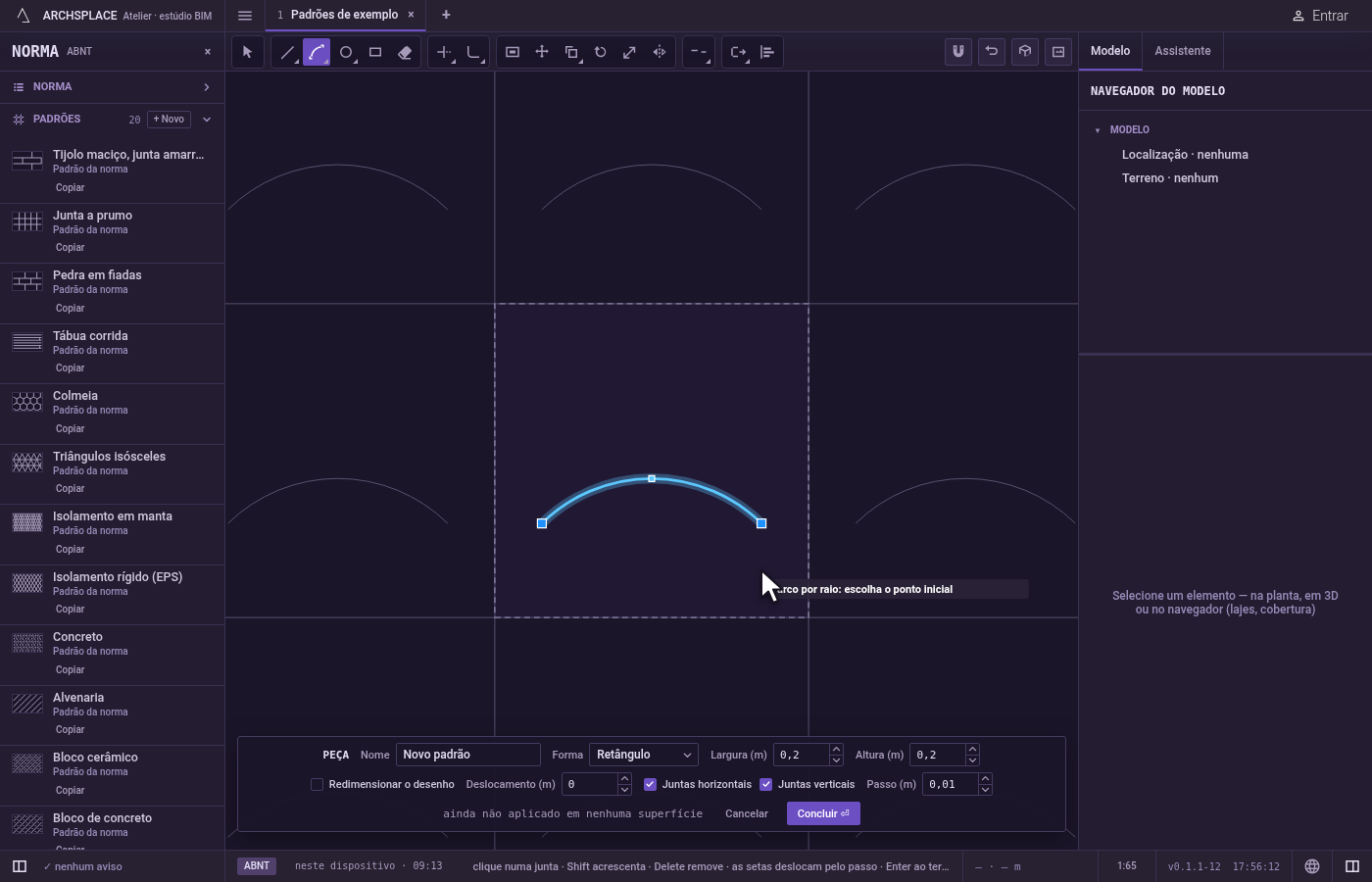Collapse the PADRÕES section chevron
1372x882 pixels.
point(207,120)
